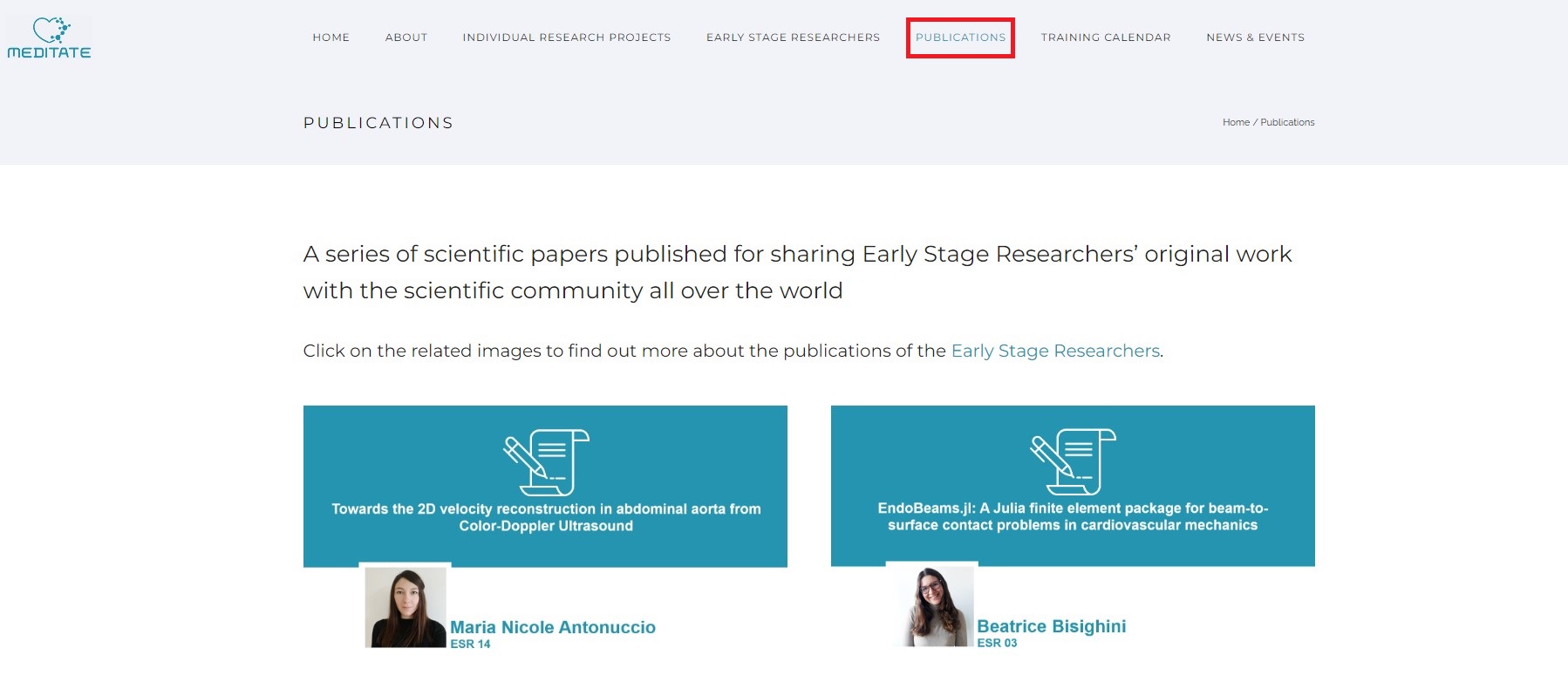This screenshot has width=1568, height=696.
Task: Click the document icon on the EndoBeams.jl card
Action: click(x=1073, y=461)
